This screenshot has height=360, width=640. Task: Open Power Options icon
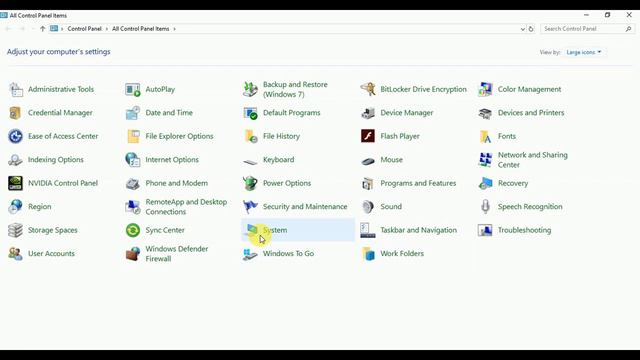coord(251,183)
